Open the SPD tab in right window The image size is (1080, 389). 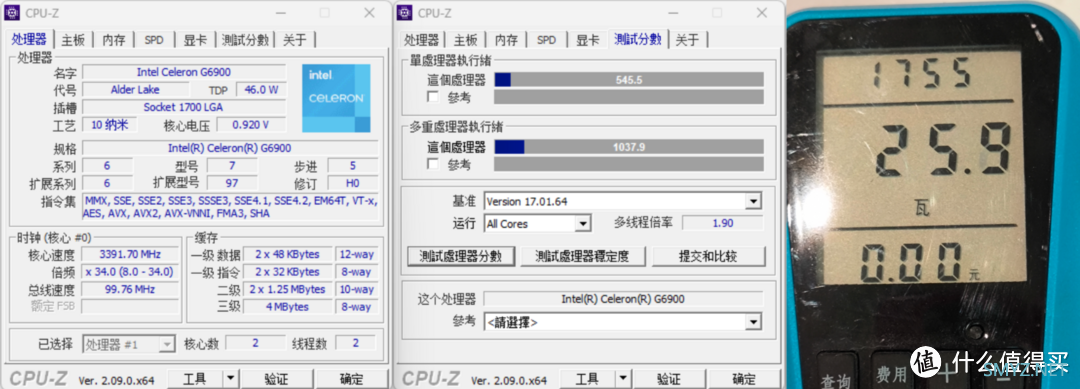(x=546, y=40)
